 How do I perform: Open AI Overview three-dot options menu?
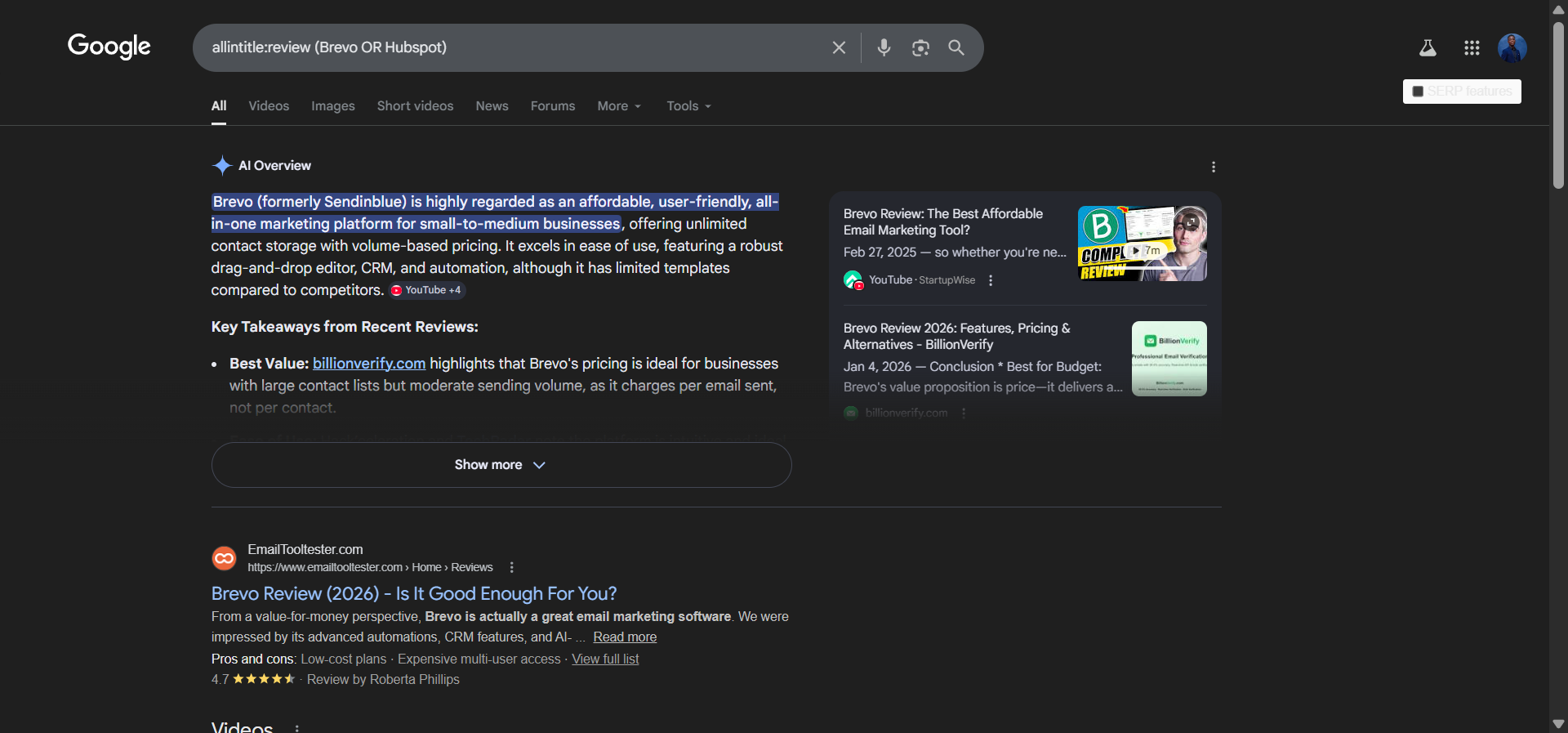[1214, 167]
